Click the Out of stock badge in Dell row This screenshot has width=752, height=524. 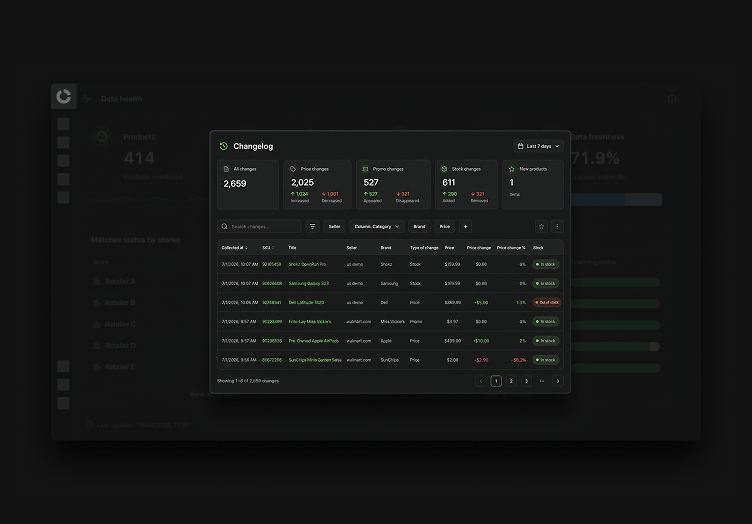pyautogui.click(x=547, y=303)
